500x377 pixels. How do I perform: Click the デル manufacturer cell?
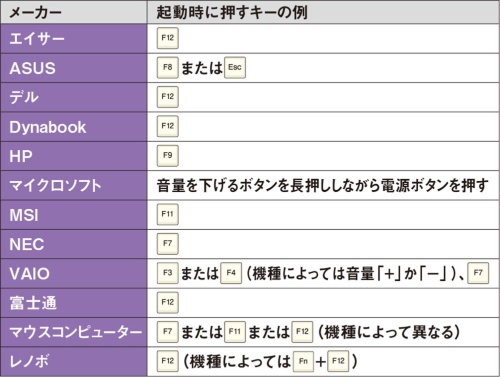coord(74,97)
